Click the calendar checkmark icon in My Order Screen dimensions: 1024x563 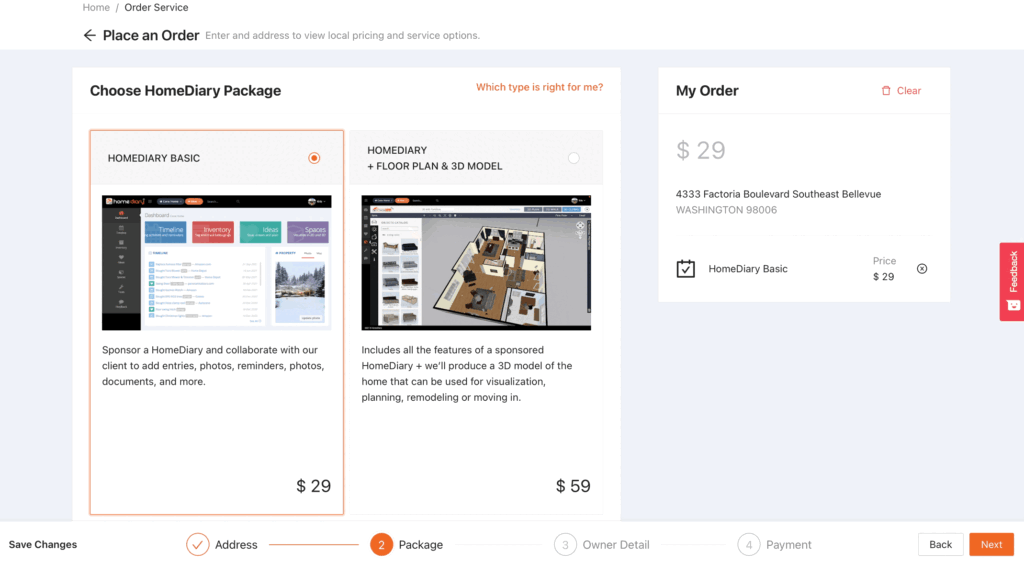point(686,269)
